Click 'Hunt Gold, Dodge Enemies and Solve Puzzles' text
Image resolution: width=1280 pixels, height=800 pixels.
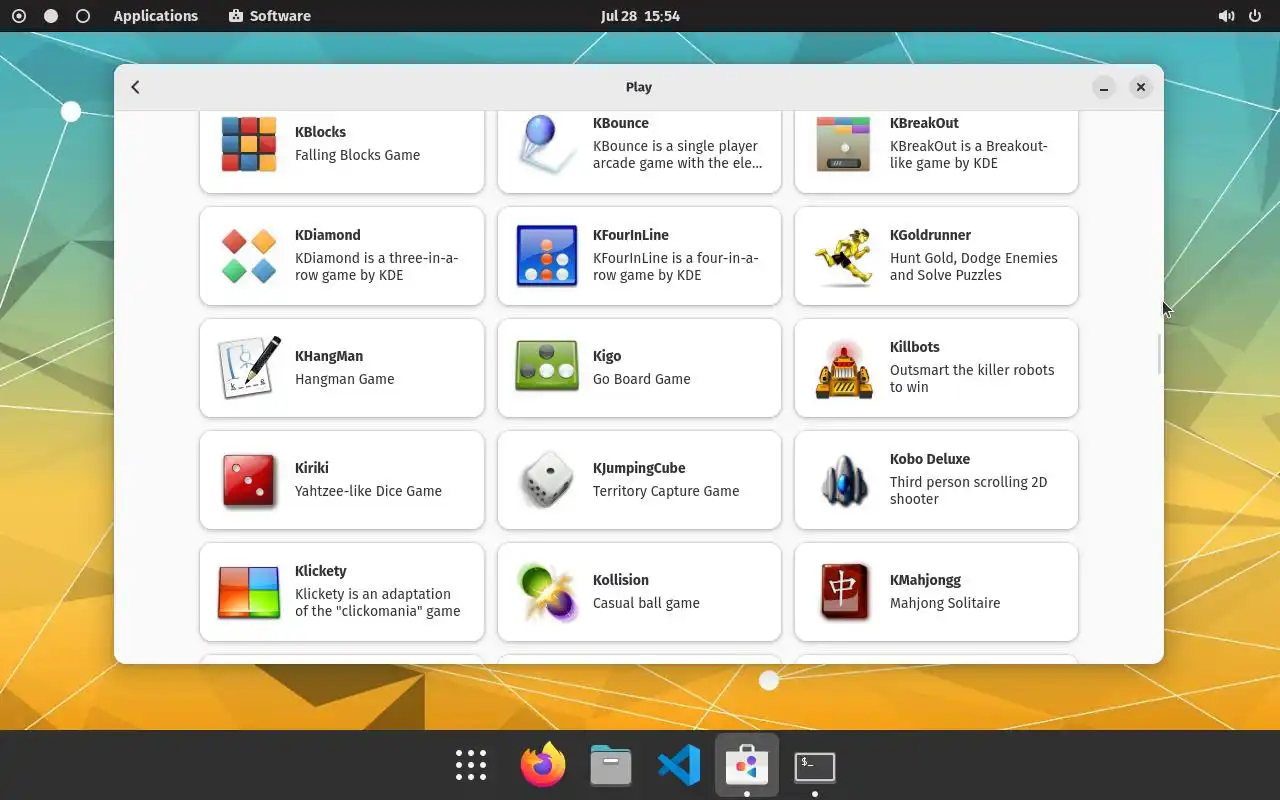pos(974,266)
